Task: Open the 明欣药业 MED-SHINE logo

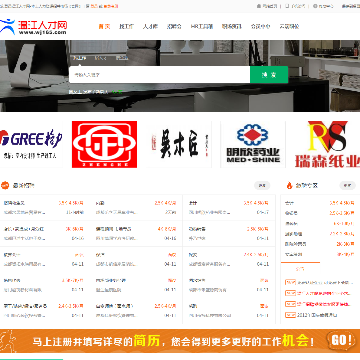Action: [x=253, y=144]
